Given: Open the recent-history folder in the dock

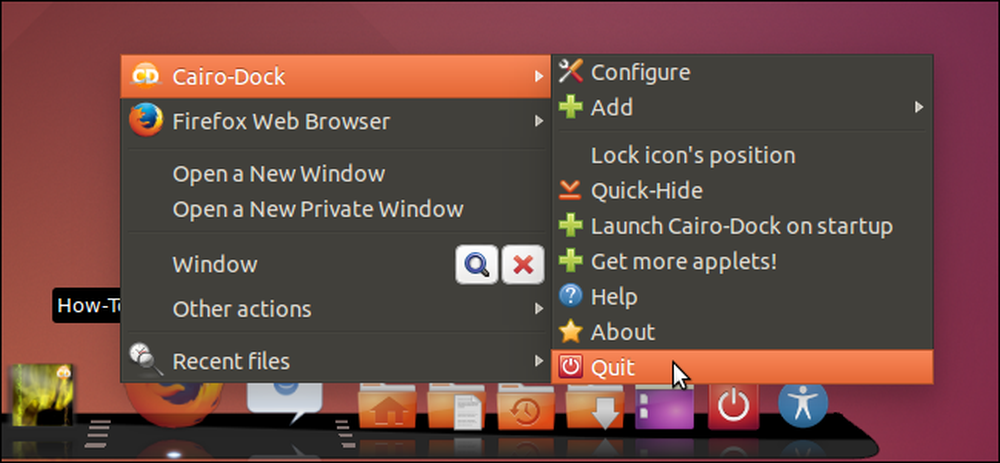Looking at the screenshot, I should (526, 406).
